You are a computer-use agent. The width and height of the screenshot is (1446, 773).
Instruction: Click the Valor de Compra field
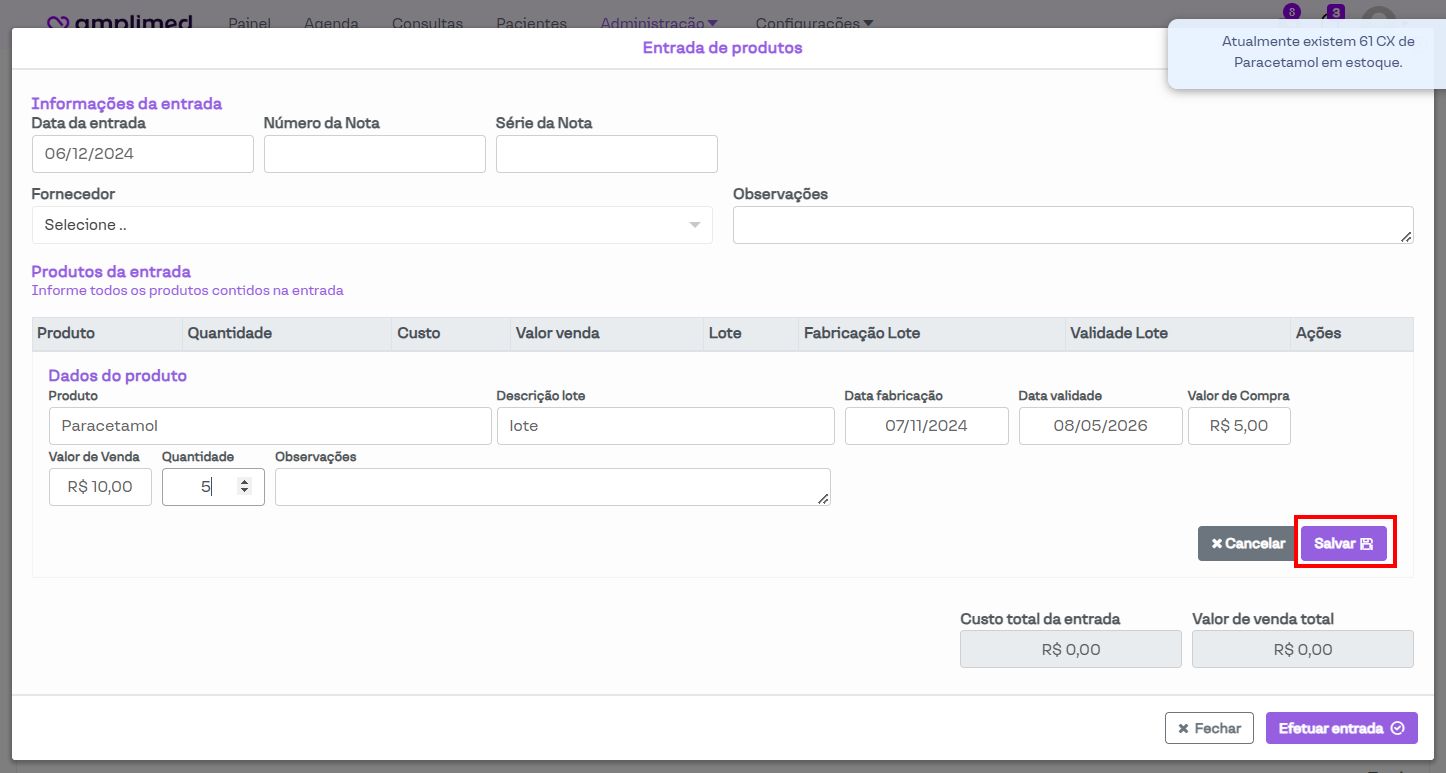pyautogui.click(x=1238, y=426)
